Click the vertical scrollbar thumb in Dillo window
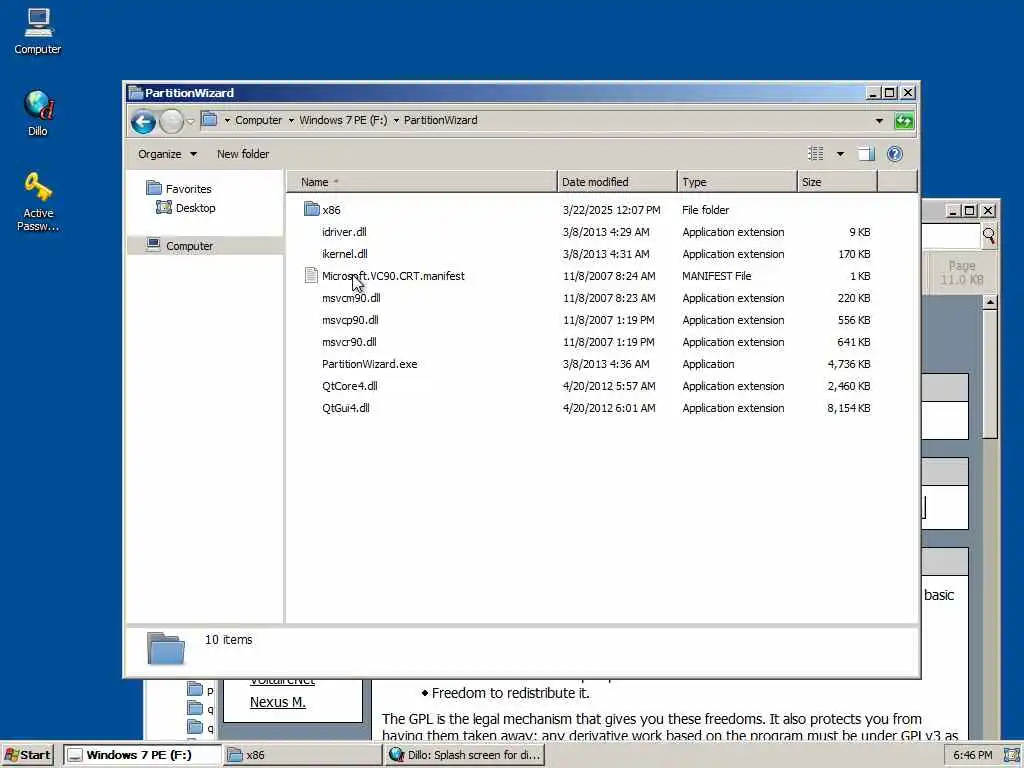This screenshot has height=768, width=1024. [x=990, y=374]
